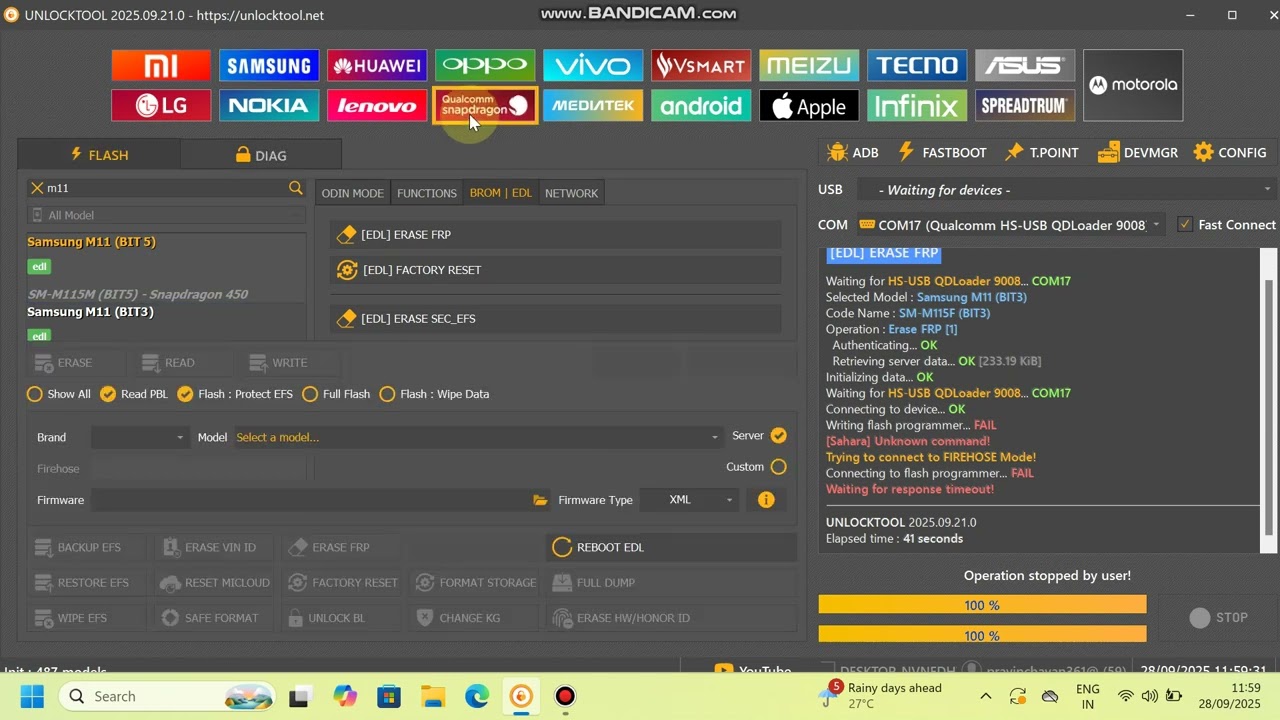
Task: Select the Meizu brand logo
Action: 809,66
